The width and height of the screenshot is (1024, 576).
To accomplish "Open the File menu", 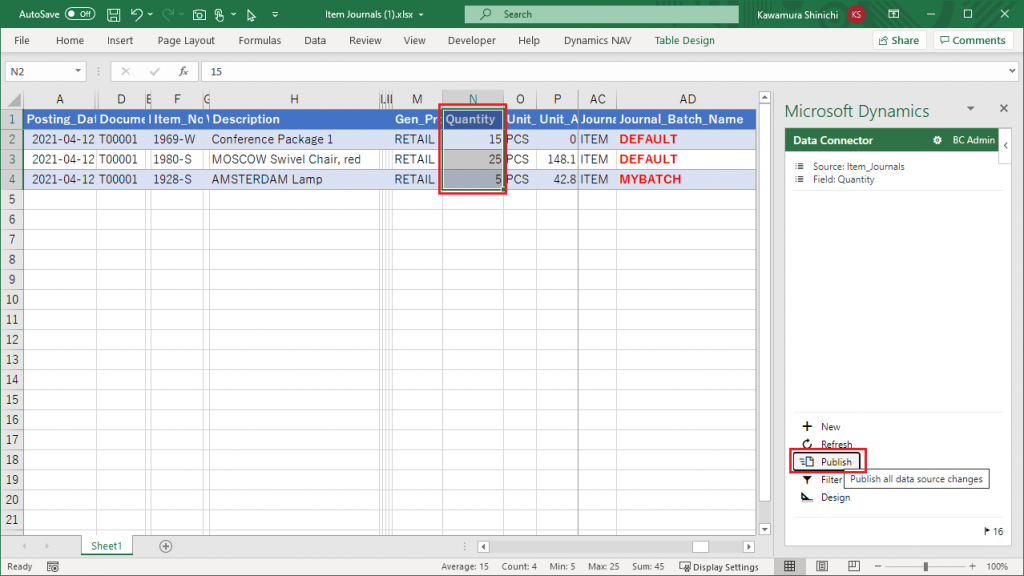I will (22, 40).
